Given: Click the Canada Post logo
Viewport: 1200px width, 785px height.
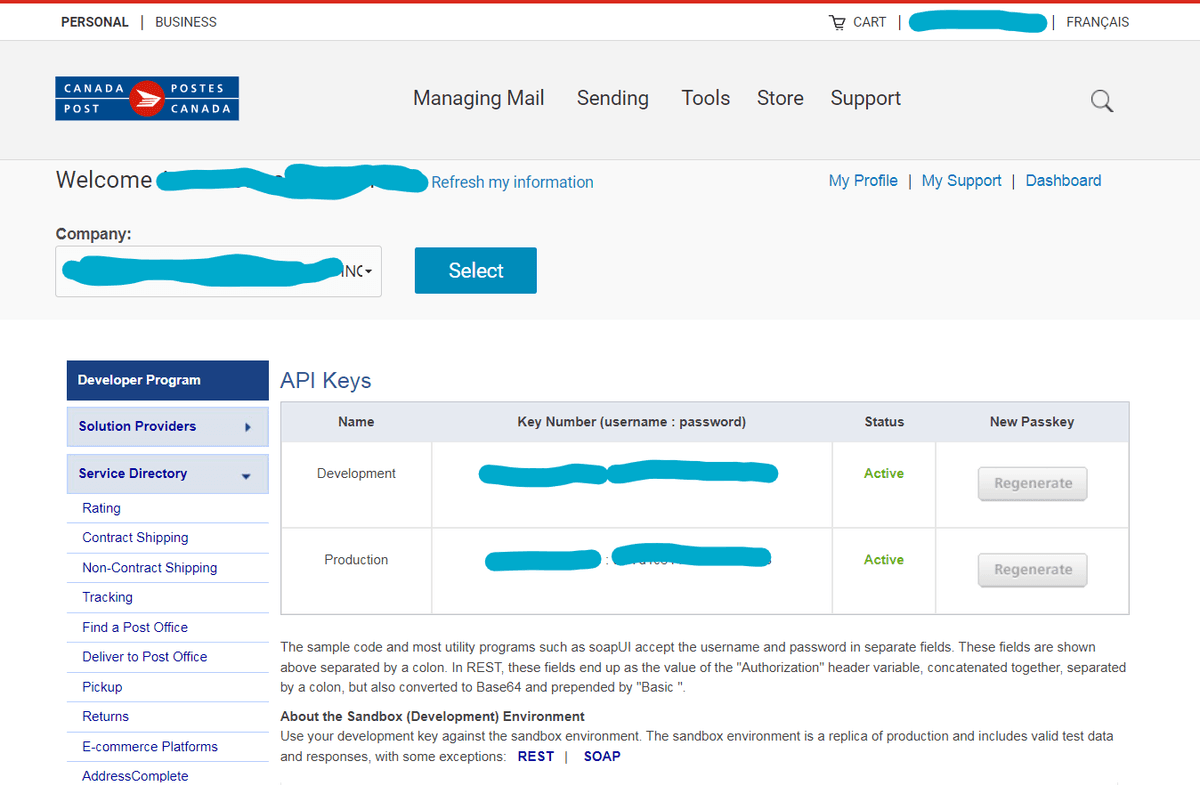Looking at the screenshot, I should pos(147,98).
